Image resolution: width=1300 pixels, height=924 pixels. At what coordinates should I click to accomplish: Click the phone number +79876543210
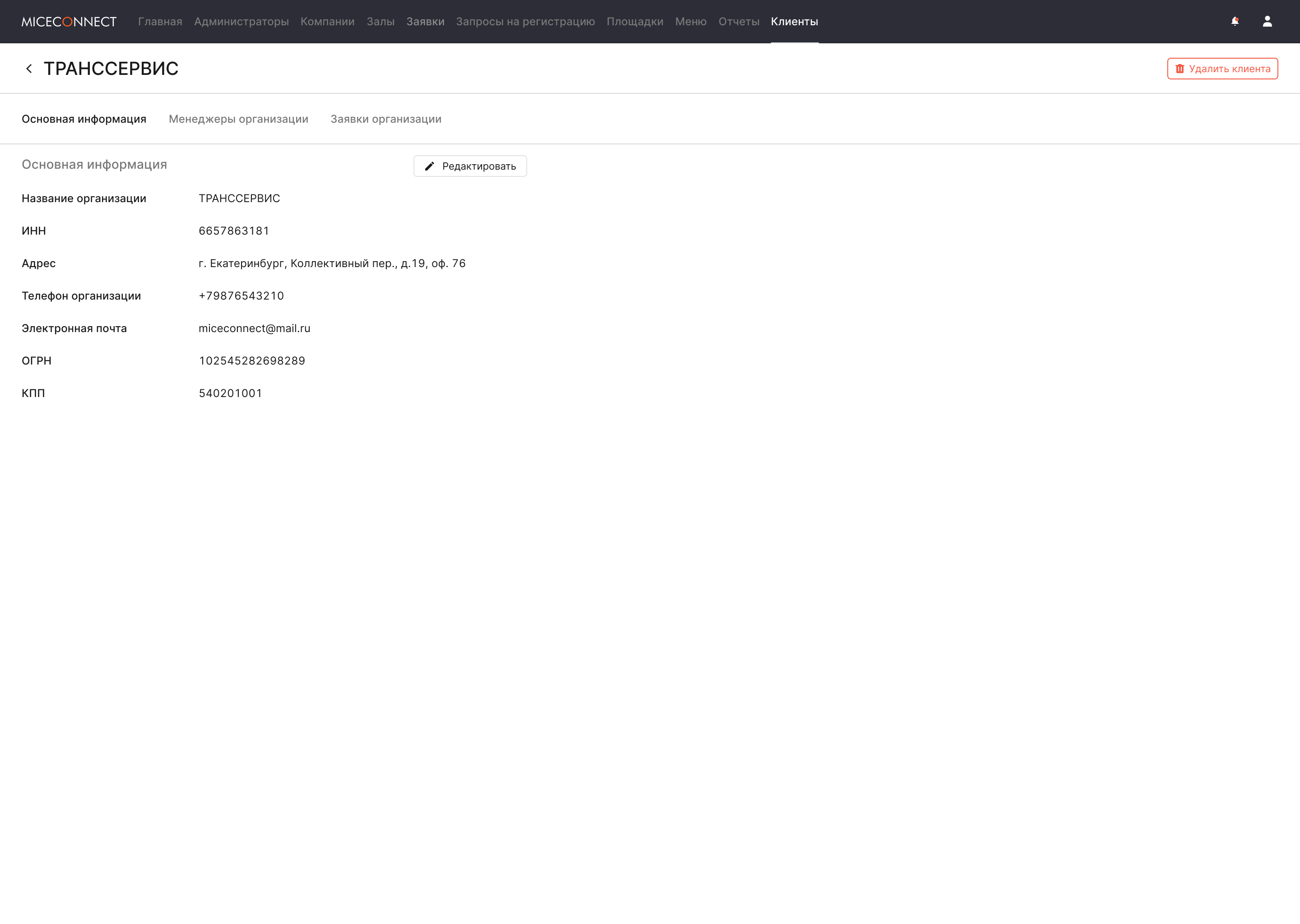(241, 296)
